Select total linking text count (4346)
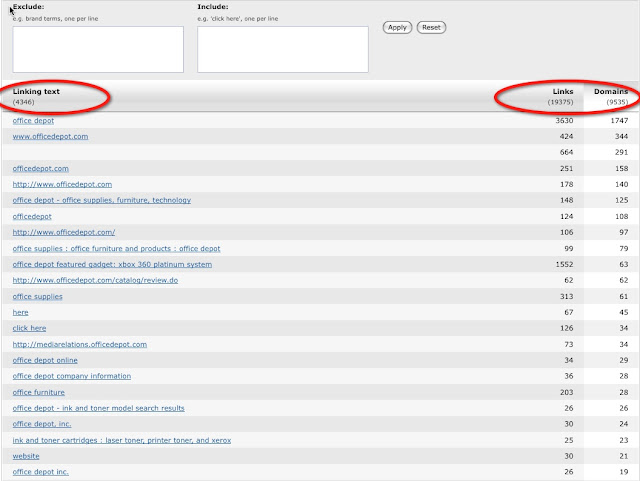640x481 pixels. [x=23, y=102]
